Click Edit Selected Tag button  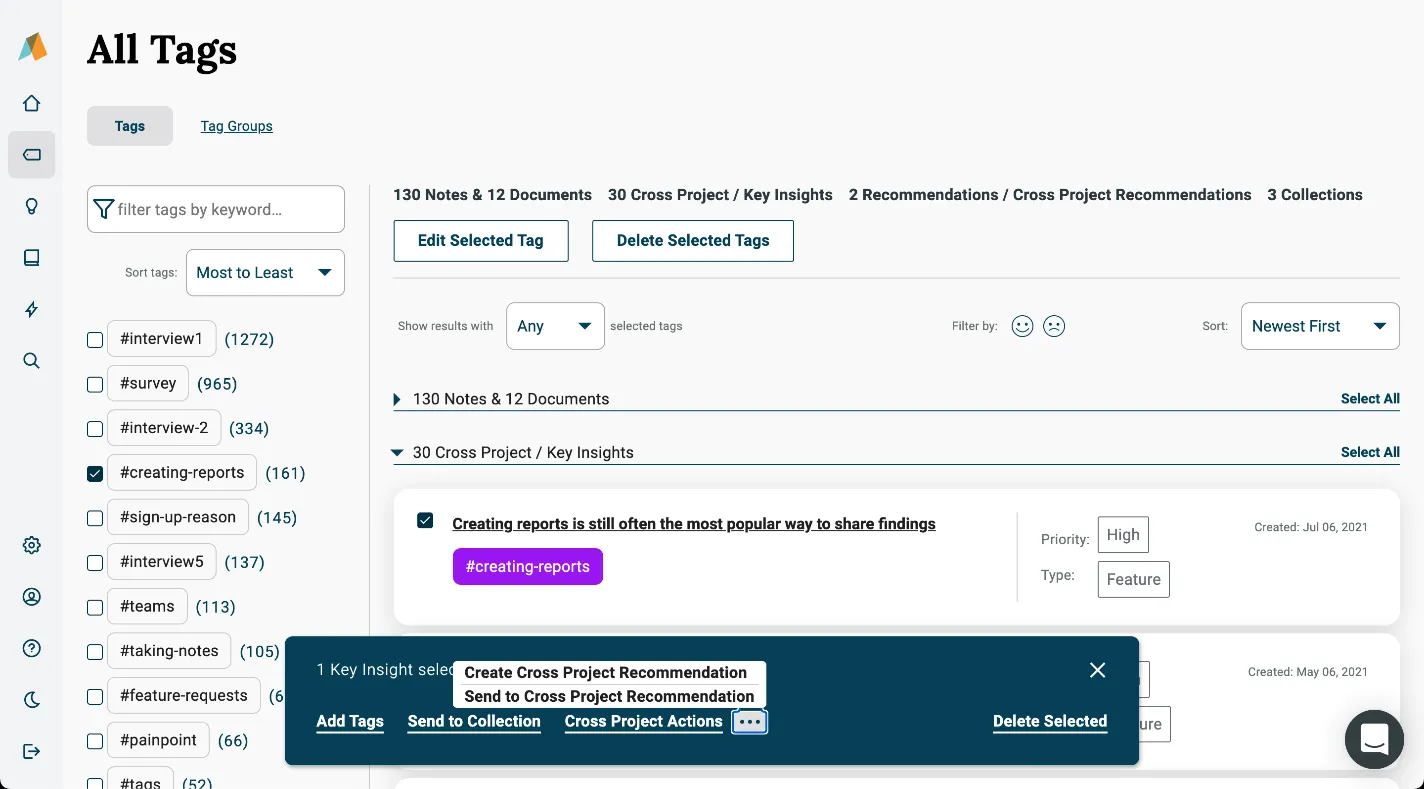pos(481,241)
